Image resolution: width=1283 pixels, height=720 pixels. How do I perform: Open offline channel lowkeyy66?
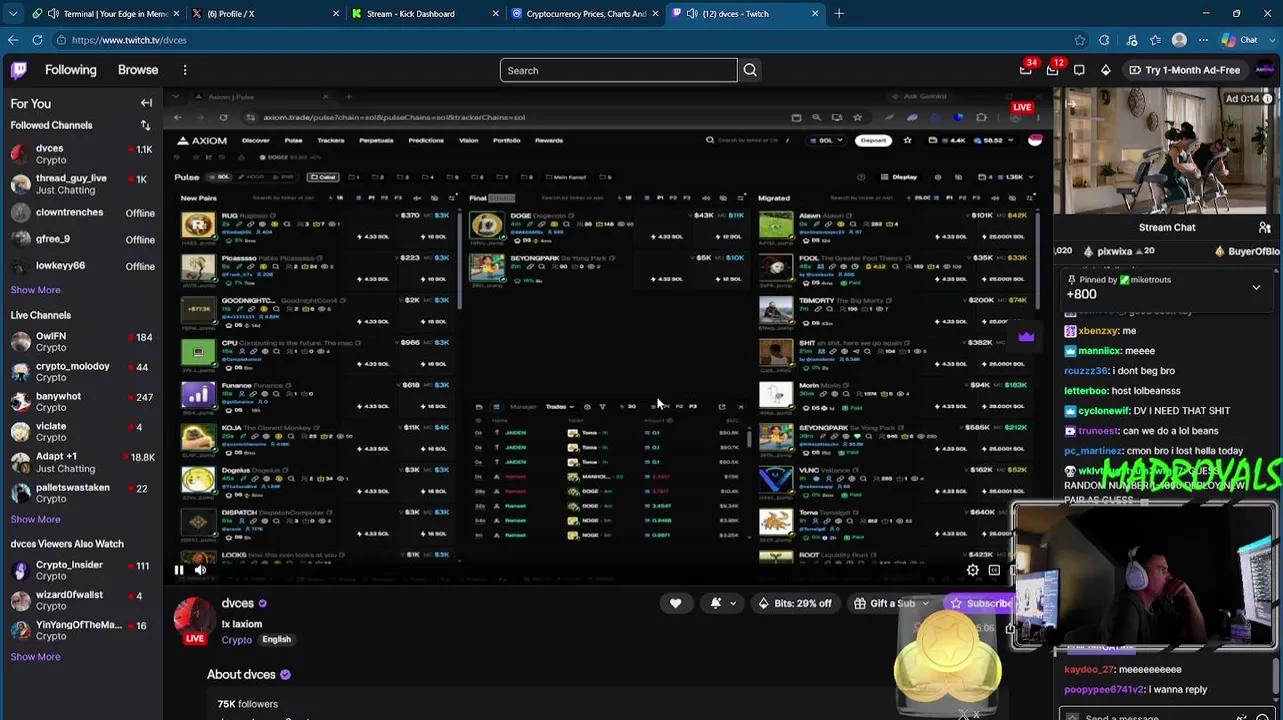coord(81,266)
